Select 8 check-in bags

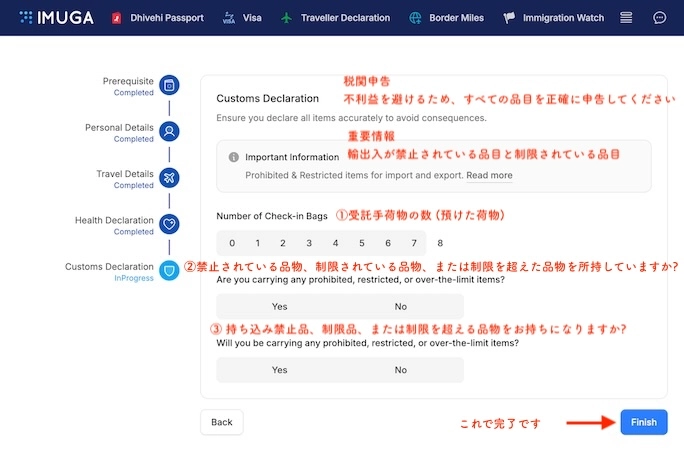tap(440, 243)
